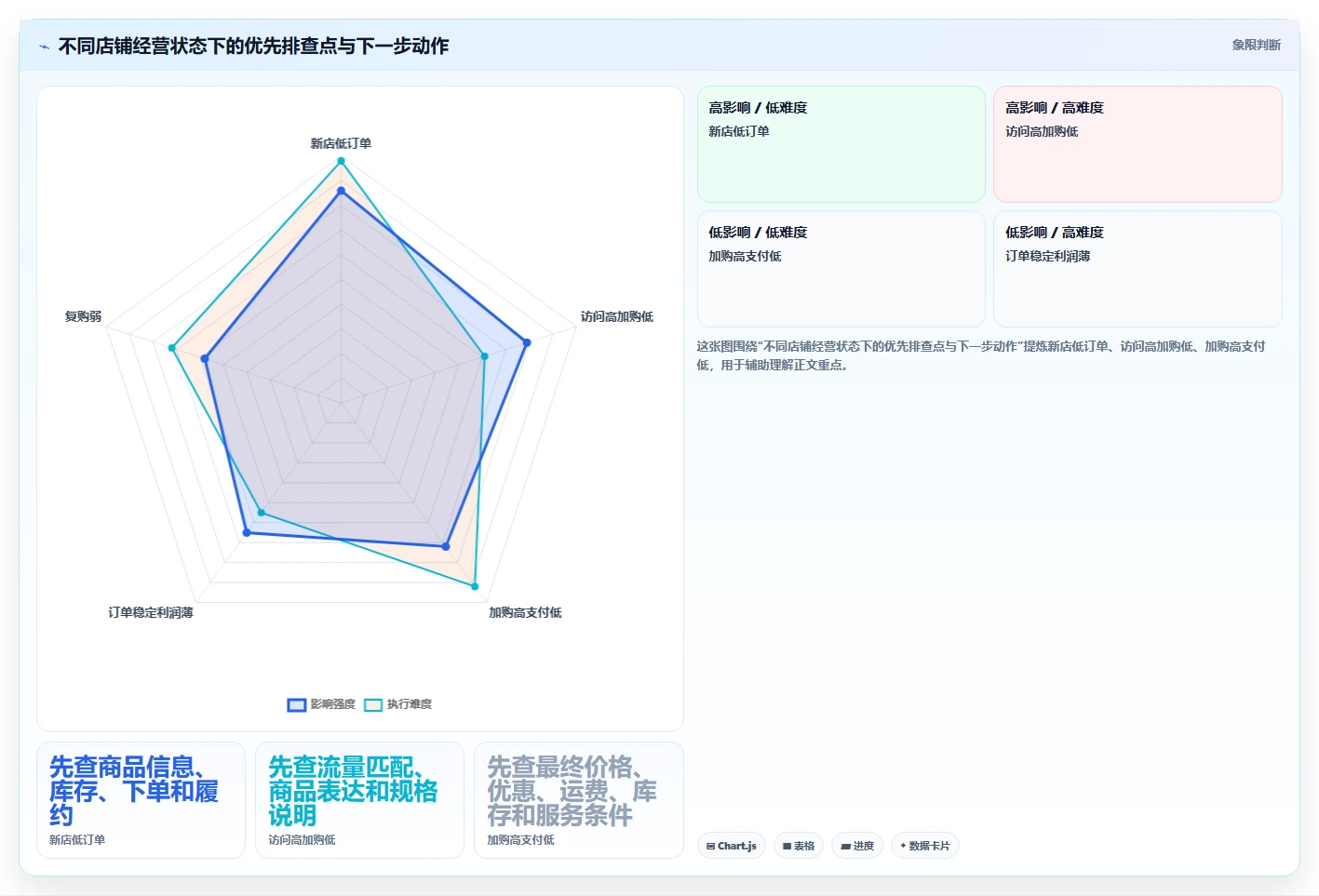
Task: Open the pink 高影响 / 高难度 quadrant card
Action: (1137, 144)
